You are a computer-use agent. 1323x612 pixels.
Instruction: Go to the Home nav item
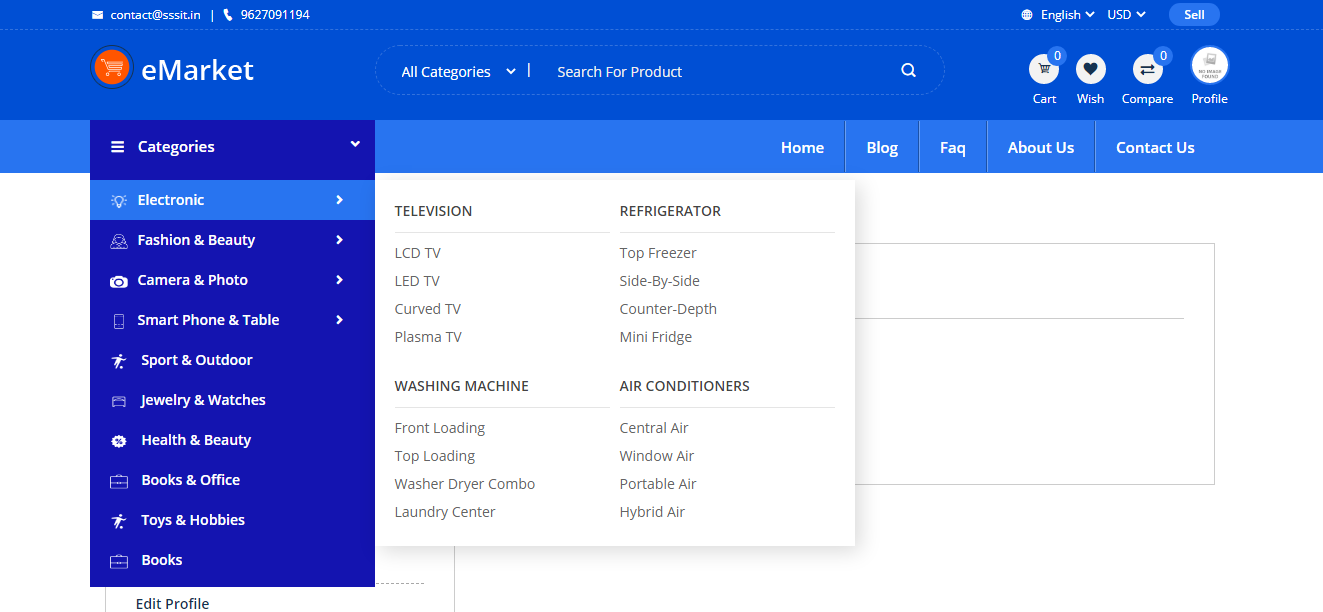802,147
